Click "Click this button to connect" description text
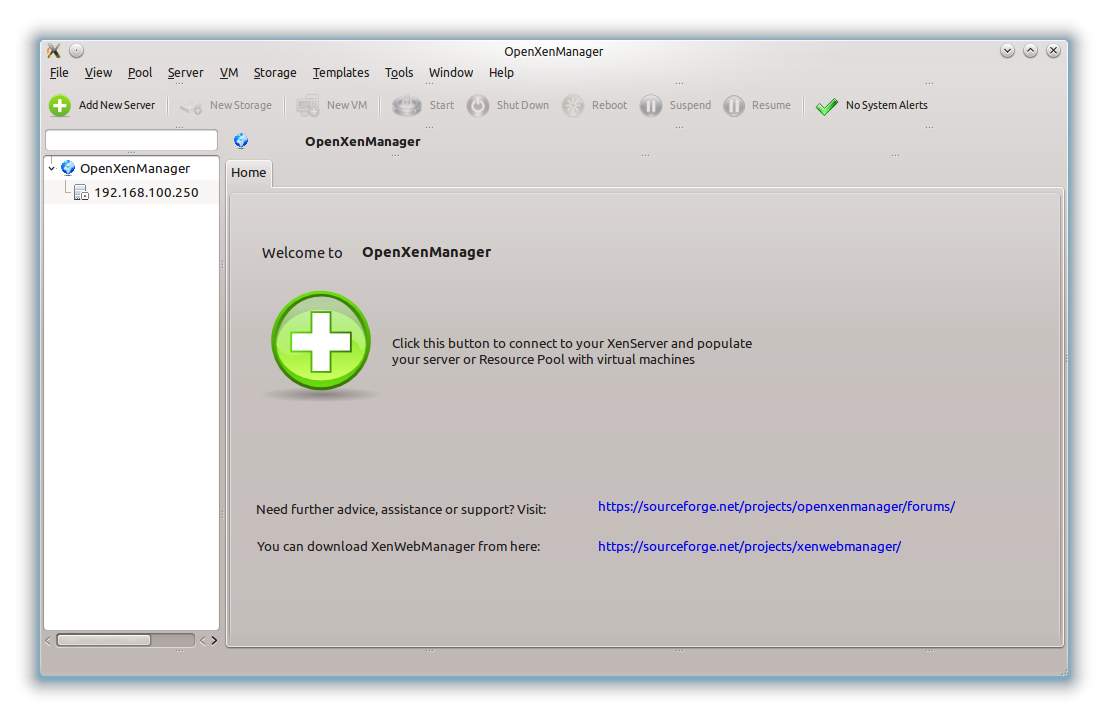 (572, 351)
